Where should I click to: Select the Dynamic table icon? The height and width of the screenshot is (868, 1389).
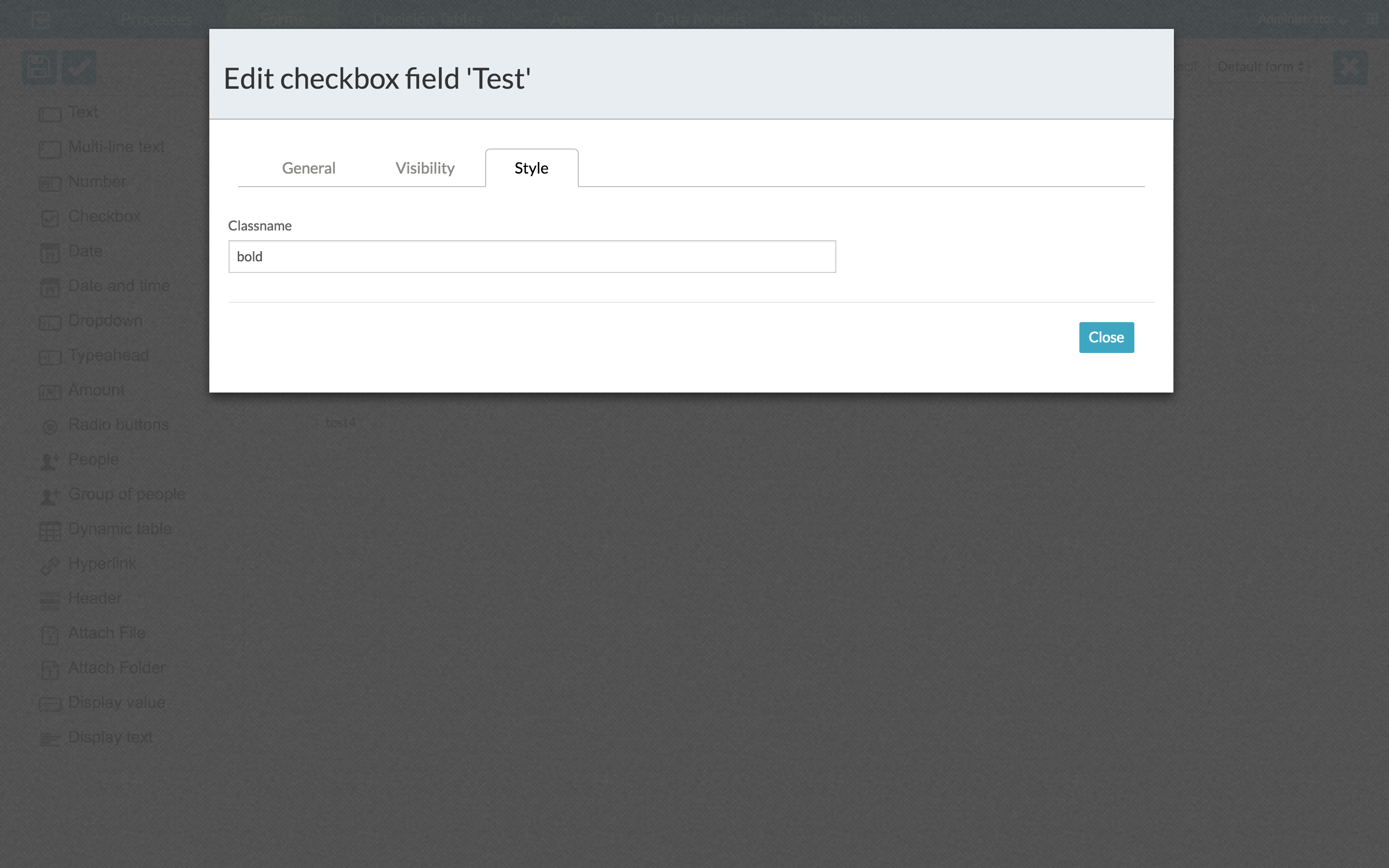coord(50,530)
